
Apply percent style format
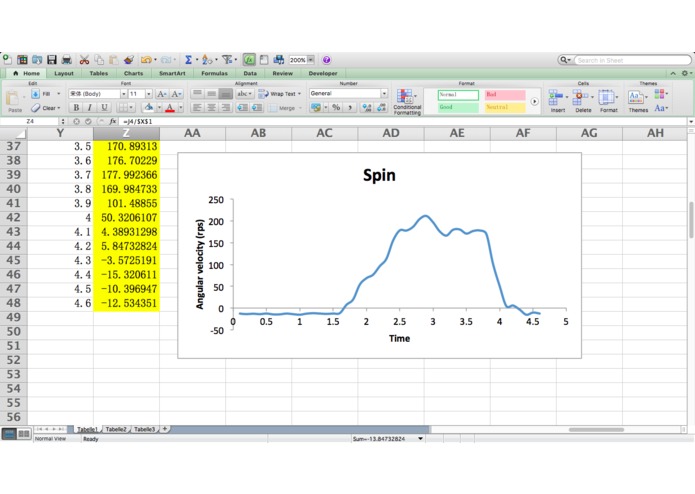(x=336, y=107)
